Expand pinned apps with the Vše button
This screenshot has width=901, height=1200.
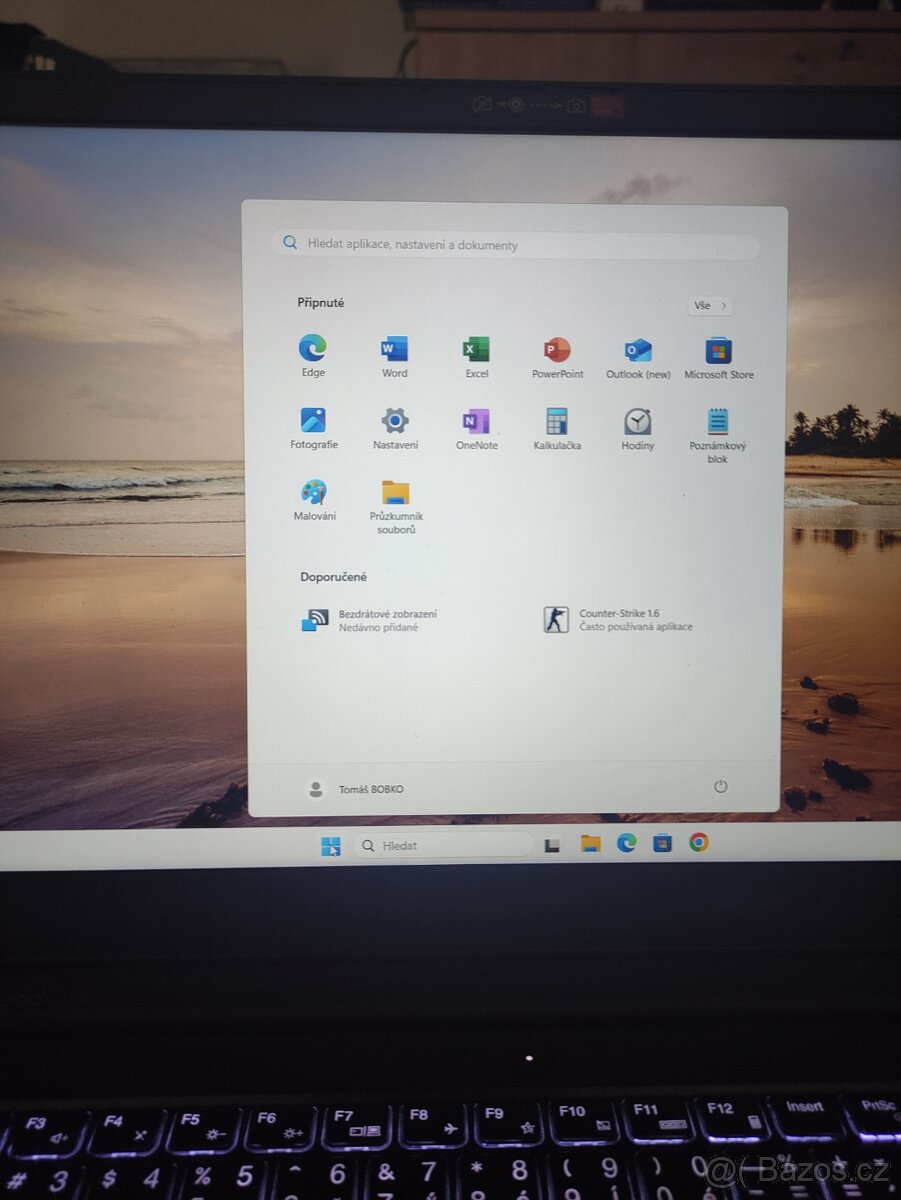click(x=709, y=305)
